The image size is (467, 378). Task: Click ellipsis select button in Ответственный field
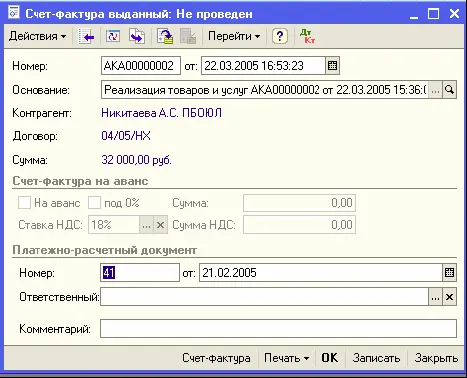click(x=435, y=297)
